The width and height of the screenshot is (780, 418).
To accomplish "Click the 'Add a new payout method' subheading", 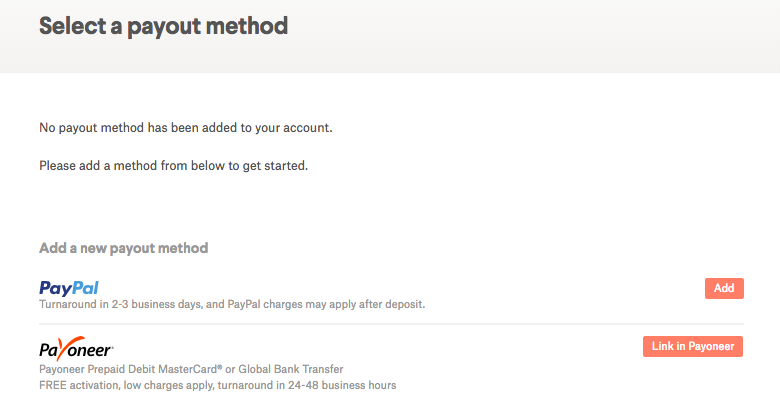I will (x=123, y=248).
